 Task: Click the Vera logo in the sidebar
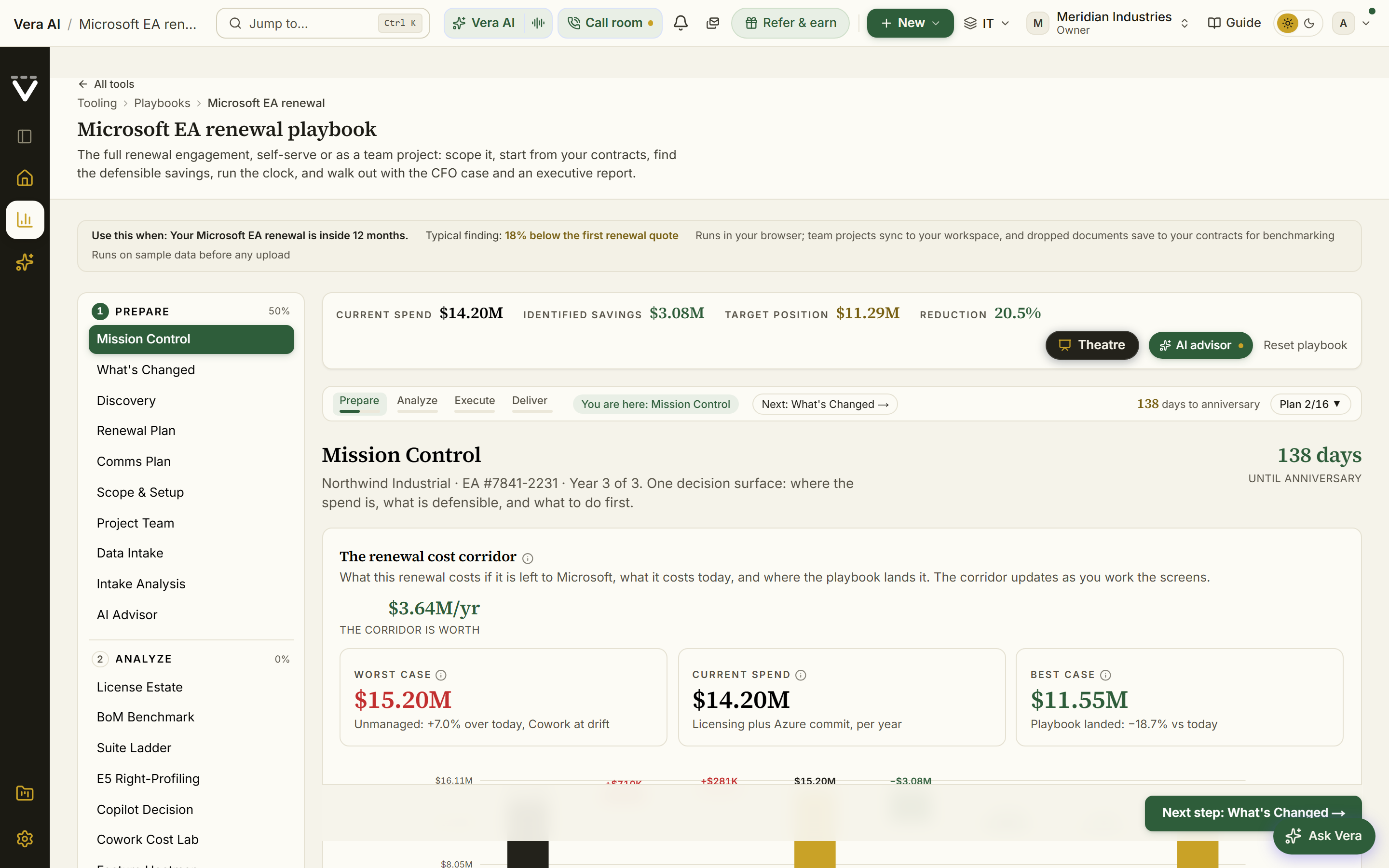pos(25,88)
